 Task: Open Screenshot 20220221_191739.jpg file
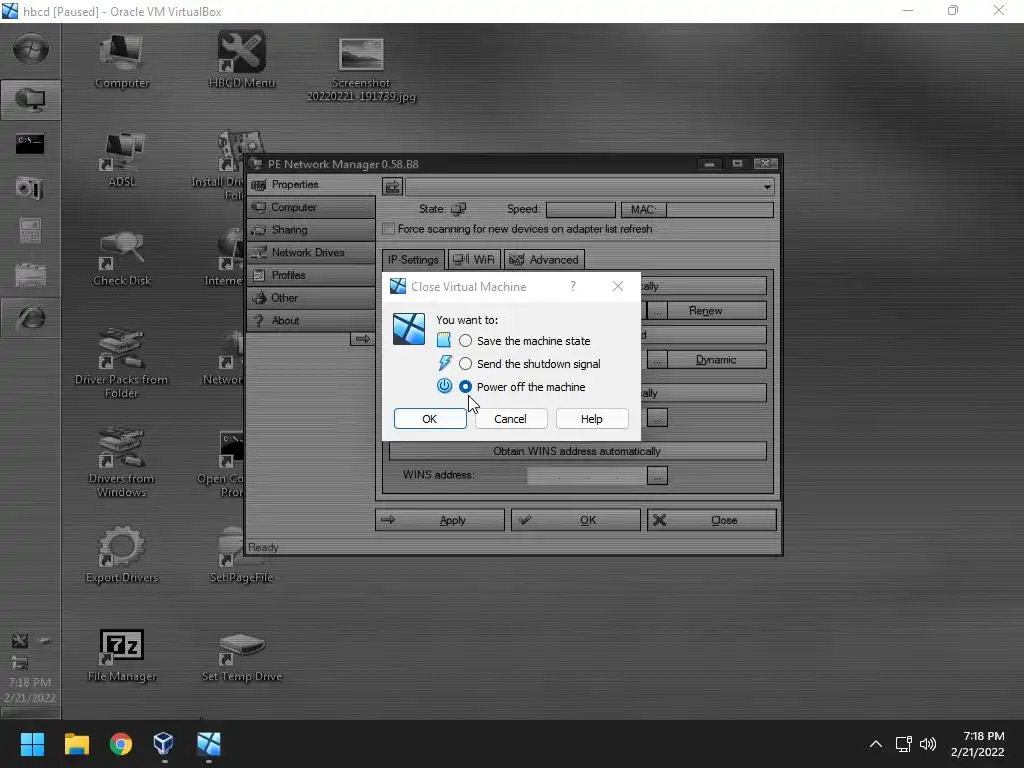[361, 71]
